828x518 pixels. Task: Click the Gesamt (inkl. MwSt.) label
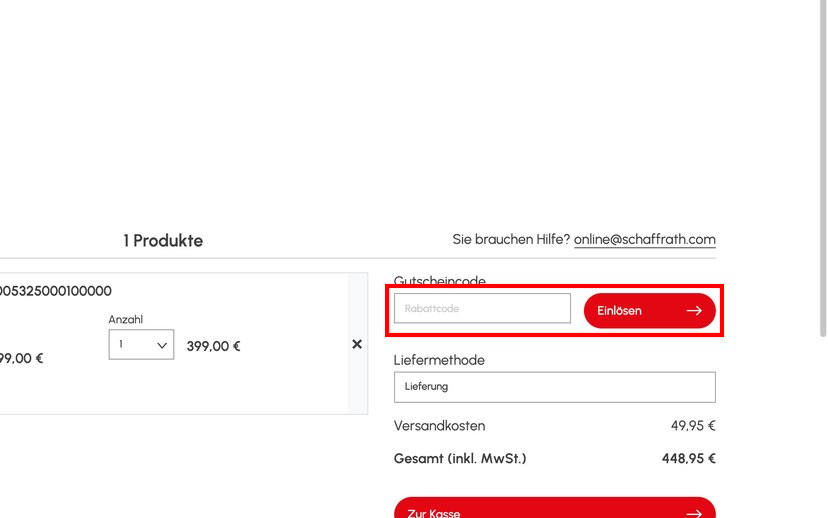[460, 458]
